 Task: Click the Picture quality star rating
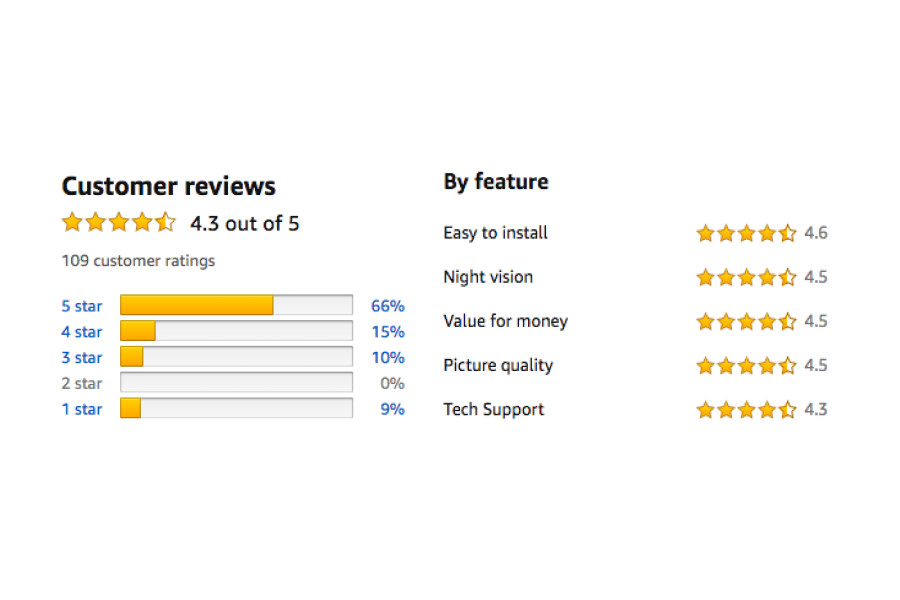point(746,366)
